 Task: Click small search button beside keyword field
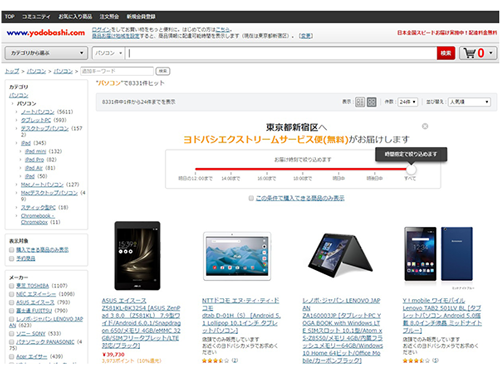tap(163, 71)
